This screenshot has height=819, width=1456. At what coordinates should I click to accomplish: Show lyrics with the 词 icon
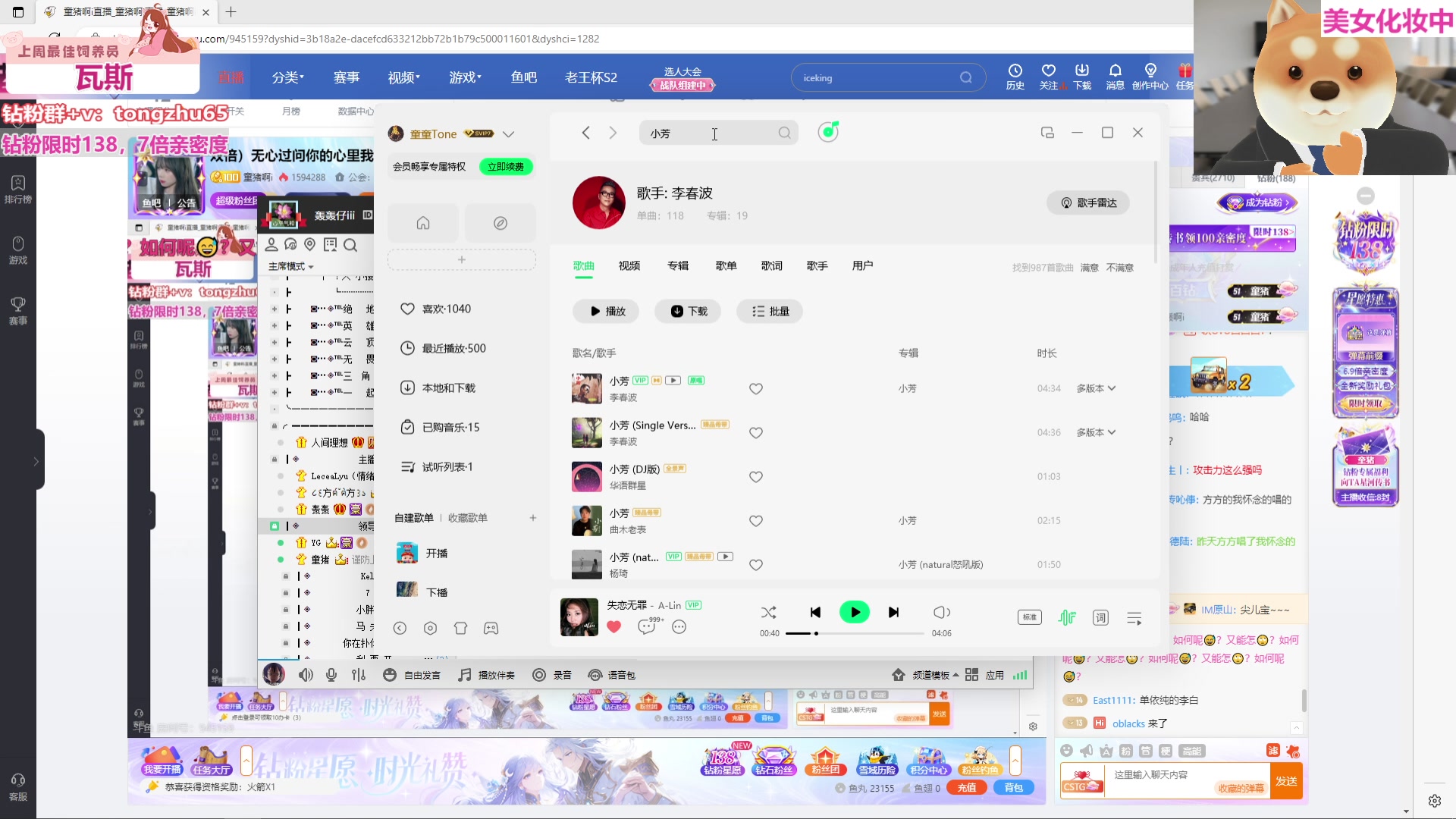tap(1100, 617)
